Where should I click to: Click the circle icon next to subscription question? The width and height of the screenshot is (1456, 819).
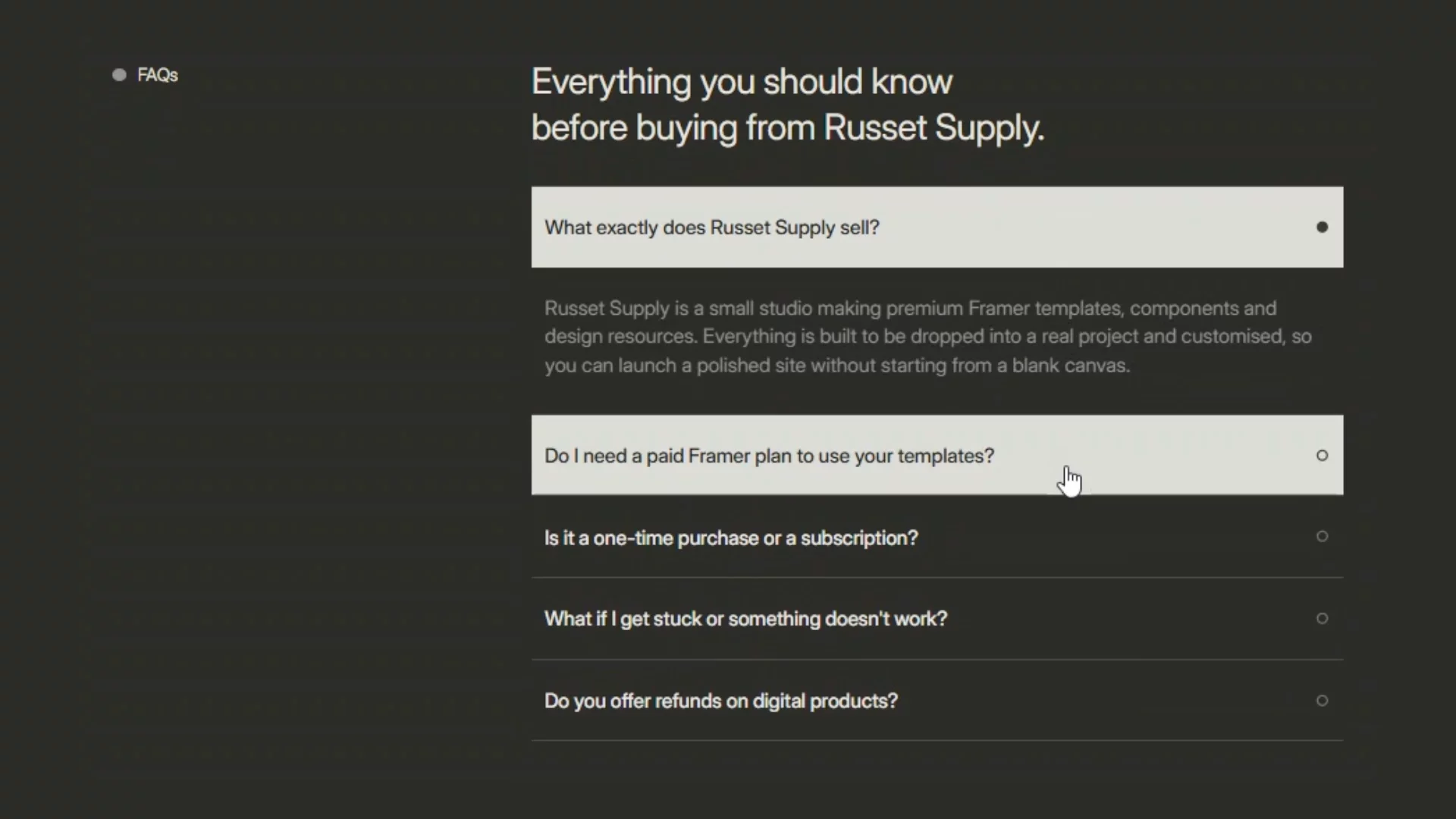(1322, 536)
